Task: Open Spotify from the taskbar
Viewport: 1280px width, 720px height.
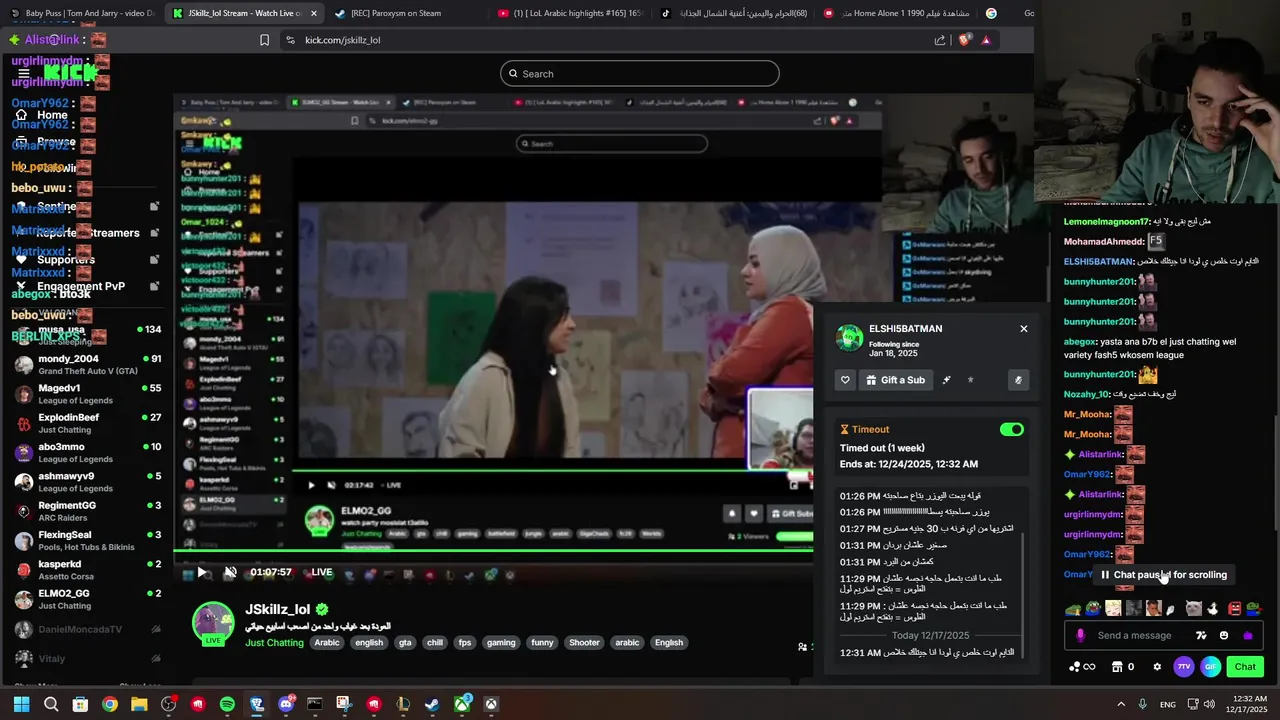Action: pos(227,704)
